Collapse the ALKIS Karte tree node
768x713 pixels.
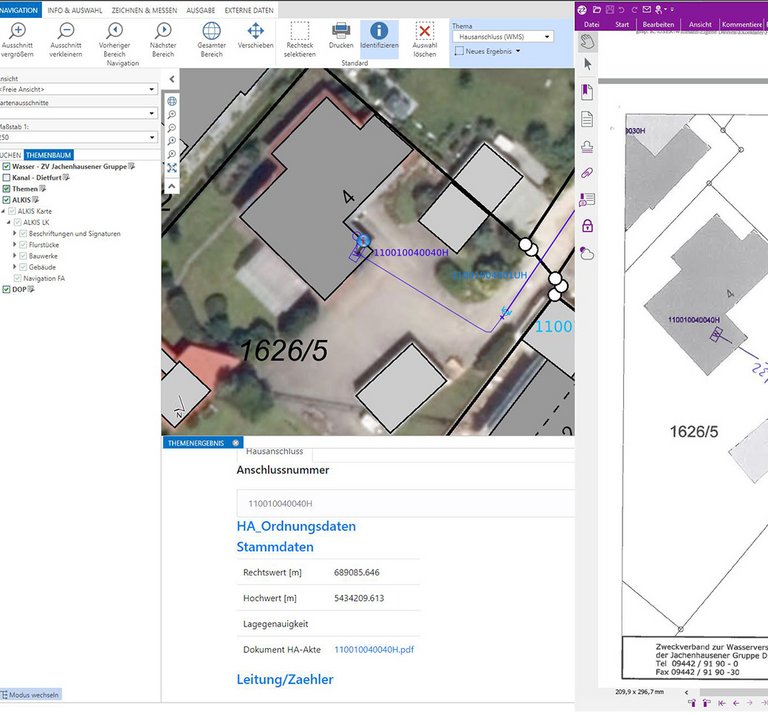coord(3,211)
